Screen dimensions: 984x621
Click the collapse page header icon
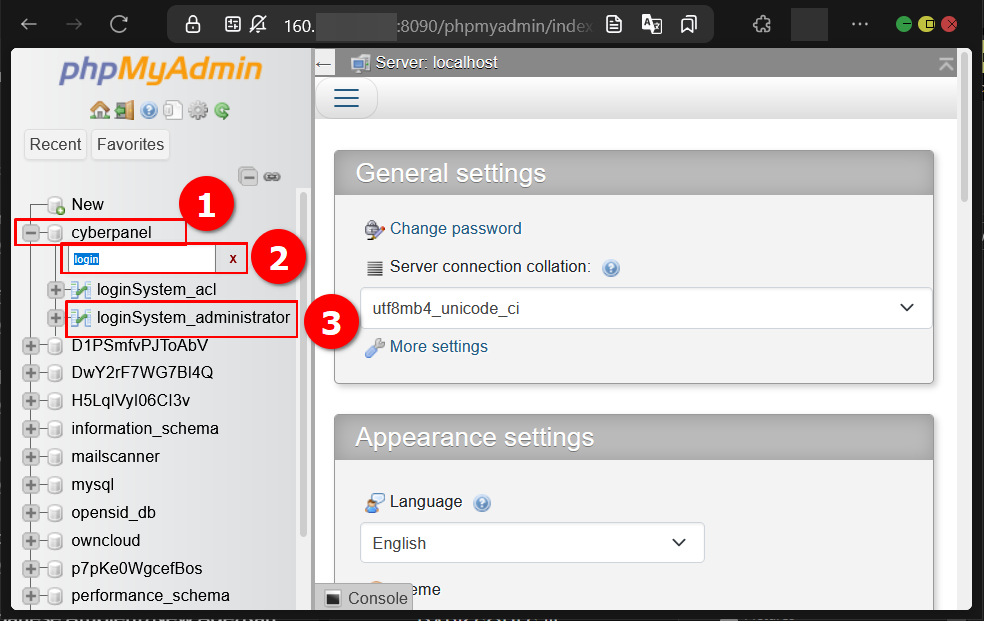tap(946, 63)
